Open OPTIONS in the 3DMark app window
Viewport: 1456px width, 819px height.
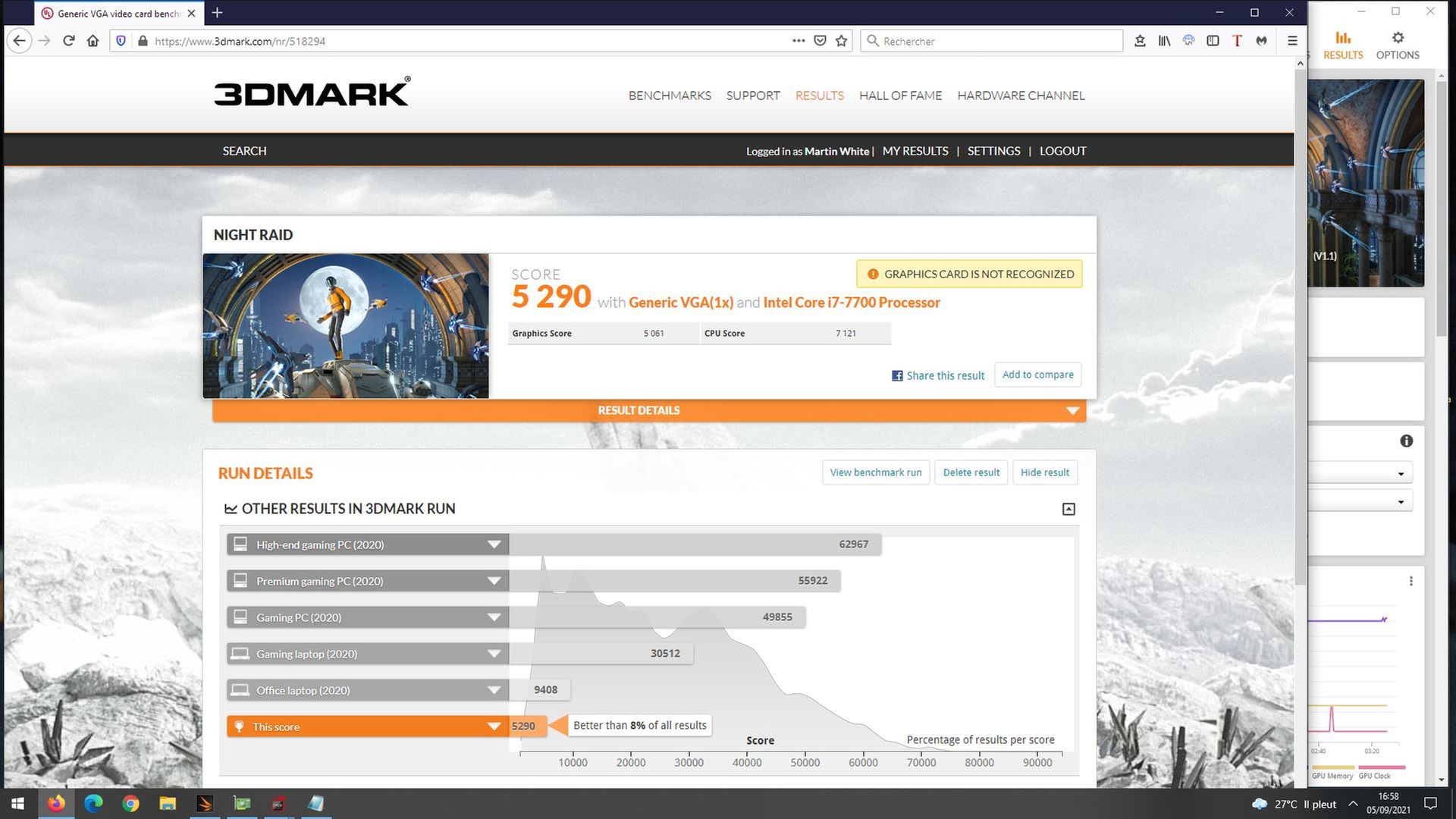click(1398, 45)
